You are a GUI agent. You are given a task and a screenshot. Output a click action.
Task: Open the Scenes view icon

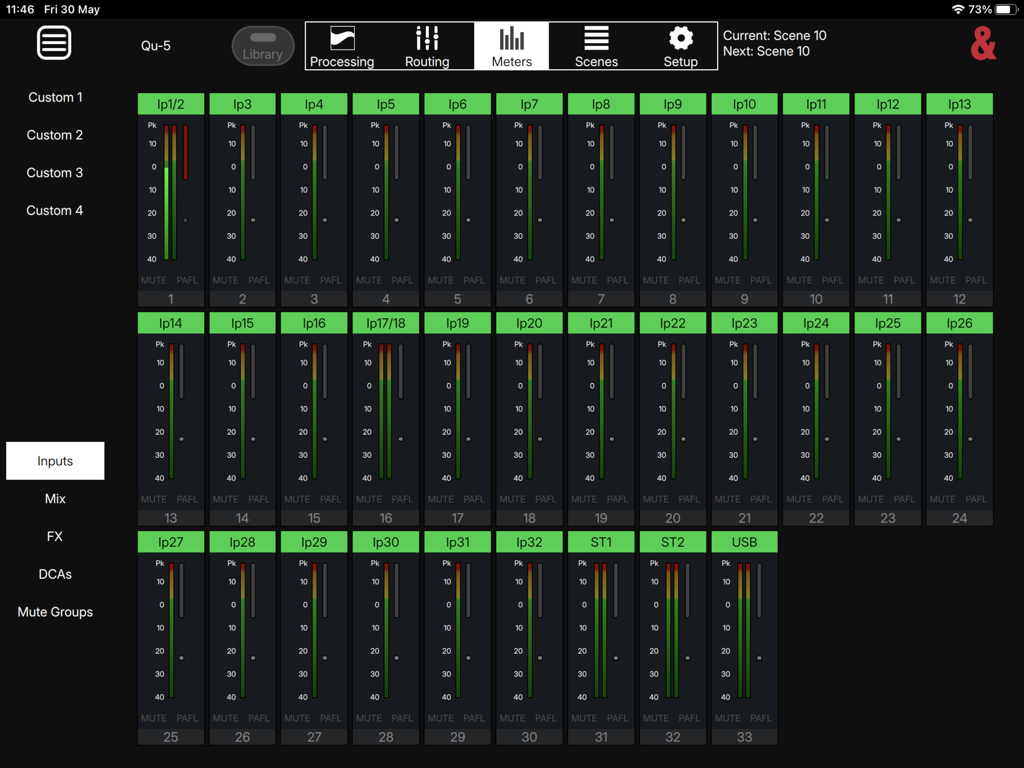tap(596, 45)
